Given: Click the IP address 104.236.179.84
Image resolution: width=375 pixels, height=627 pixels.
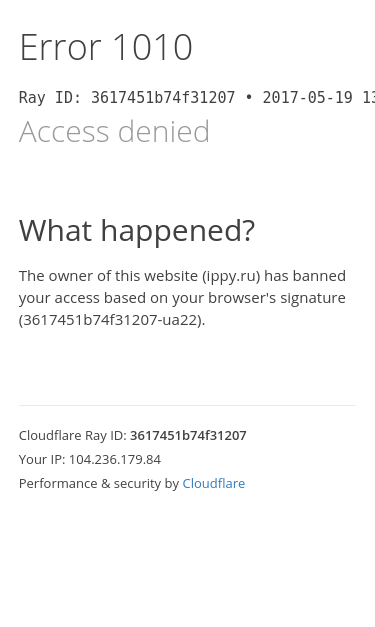Looking at the screenshot, I should click(x=115, y=459).
